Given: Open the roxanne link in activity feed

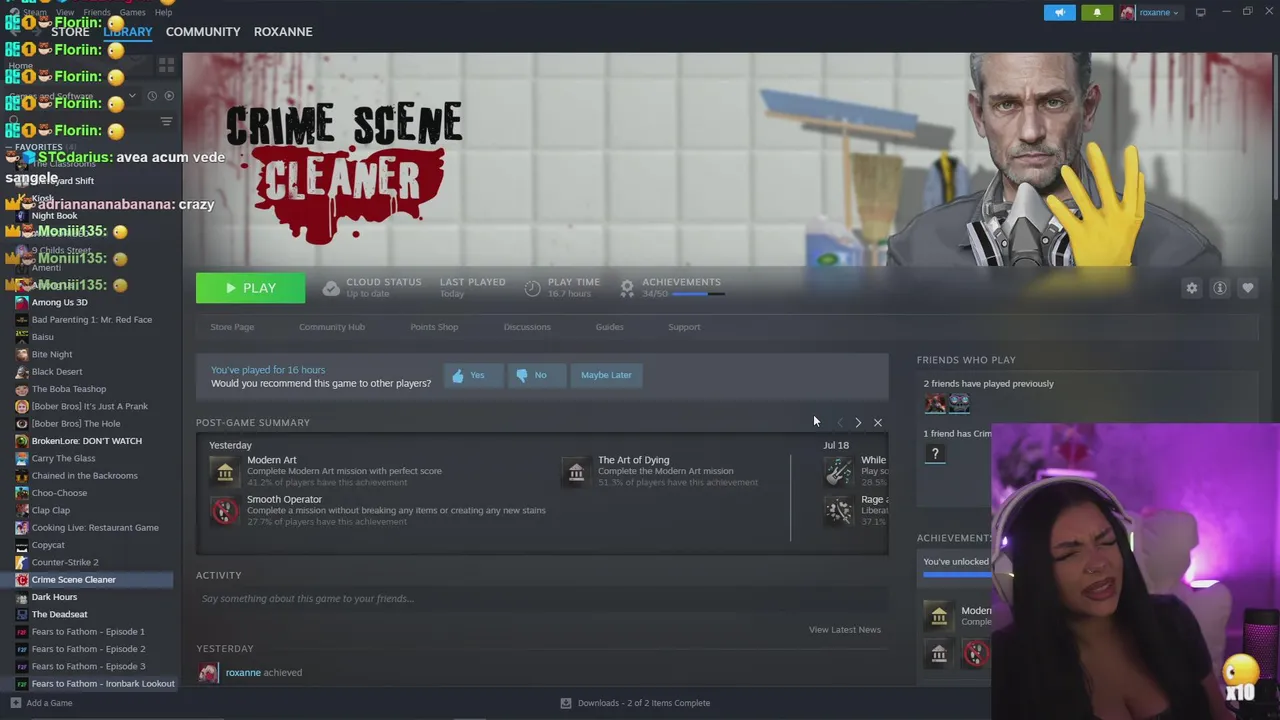Looking at the screenshot, I should pyautogui.click(x=243, y=673).
